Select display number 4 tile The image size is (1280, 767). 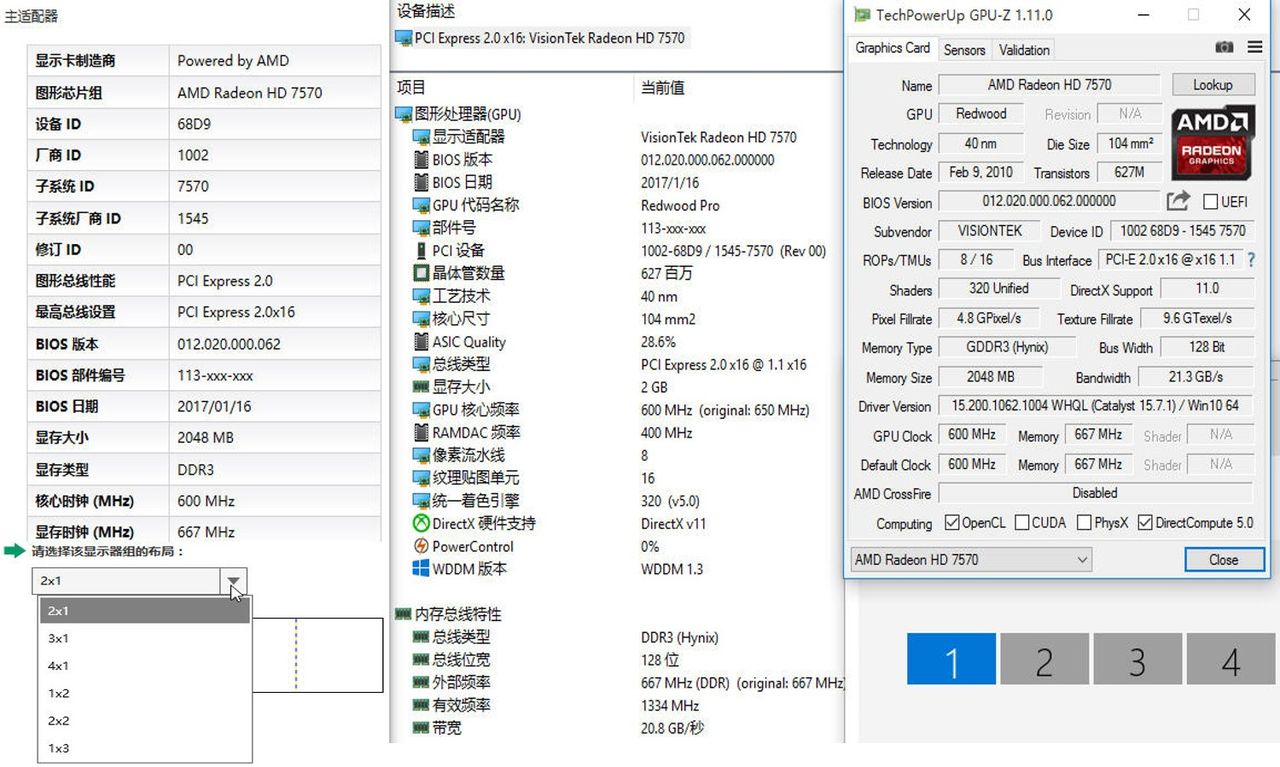point(1230,660)
